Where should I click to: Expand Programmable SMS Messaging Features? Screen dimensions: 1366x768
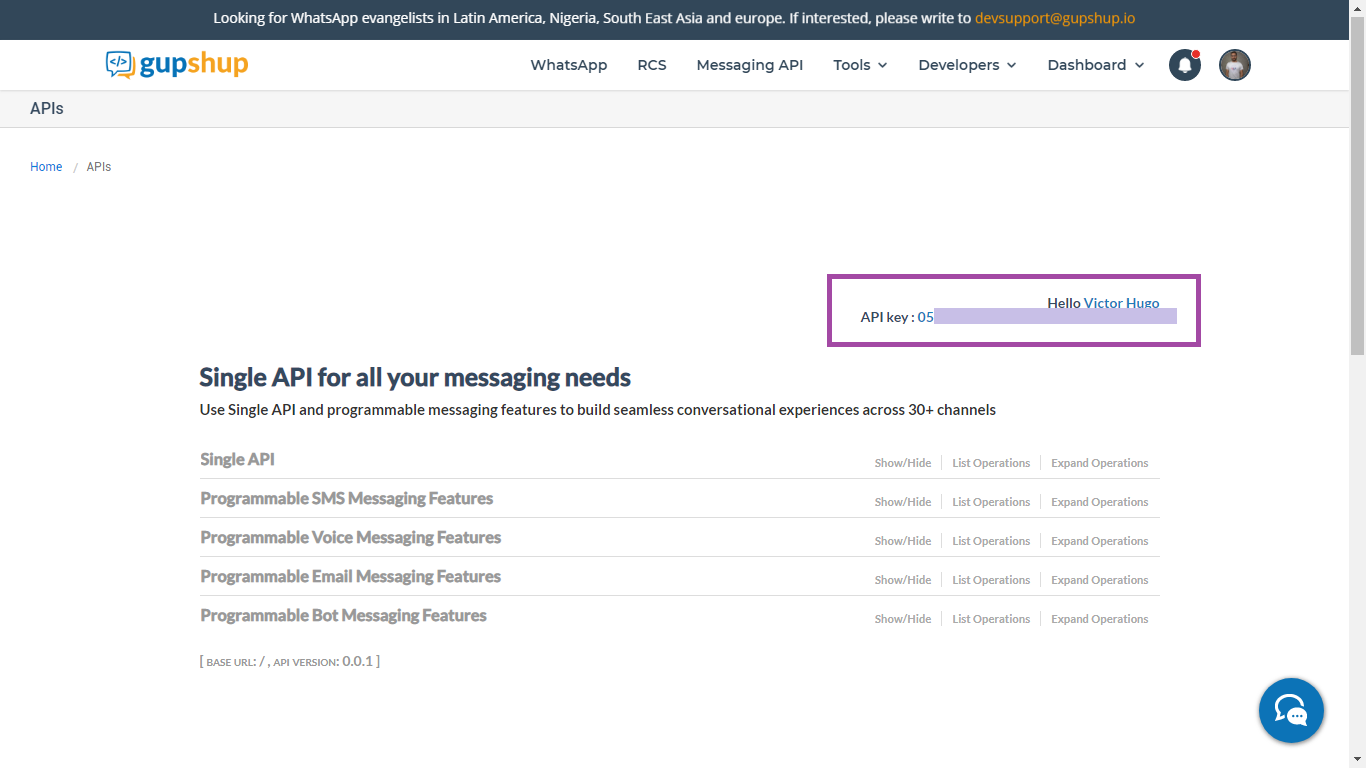pyautogui.click(x=347, y=499)
